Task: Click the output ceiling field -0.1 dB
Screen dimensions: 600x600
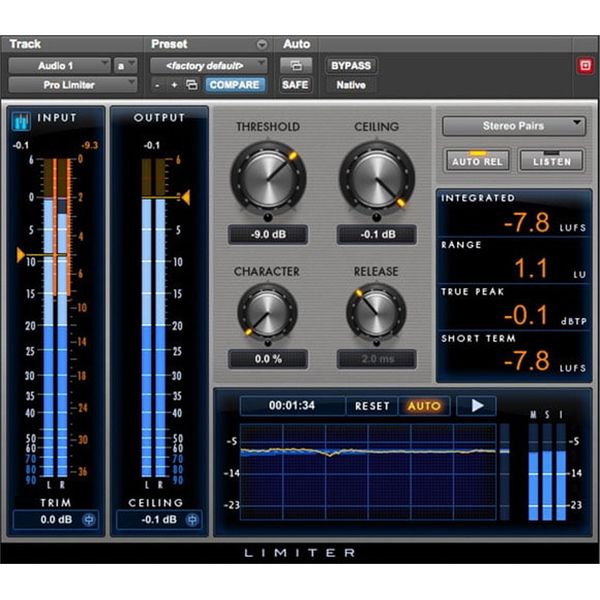Action: click(x=159, y=520)
